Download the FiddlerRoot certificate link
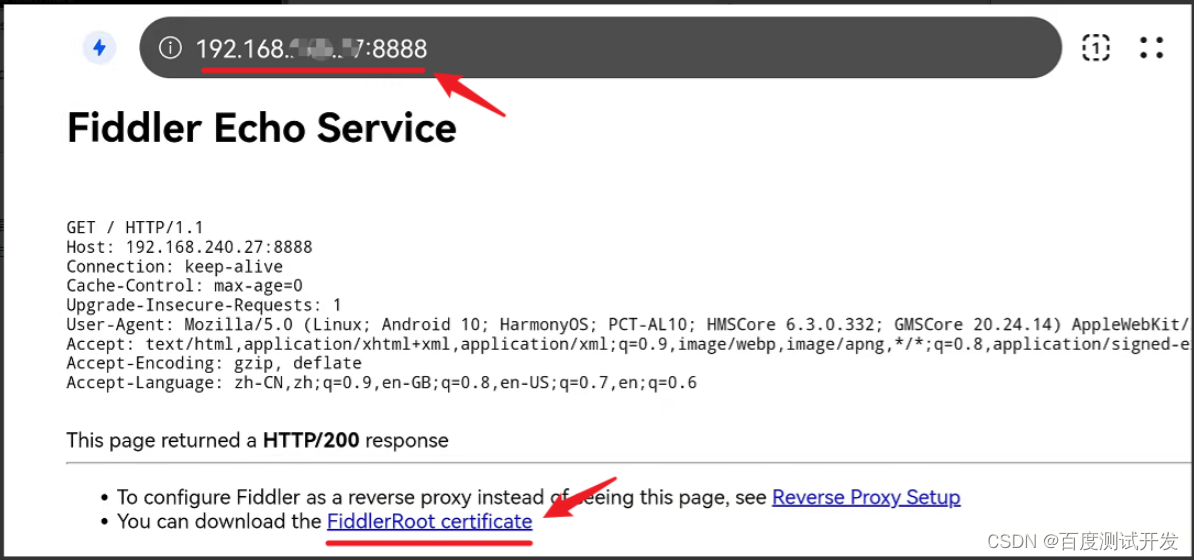The height and width of the screenshot is (560, 1194). click(x=429, y=522)
